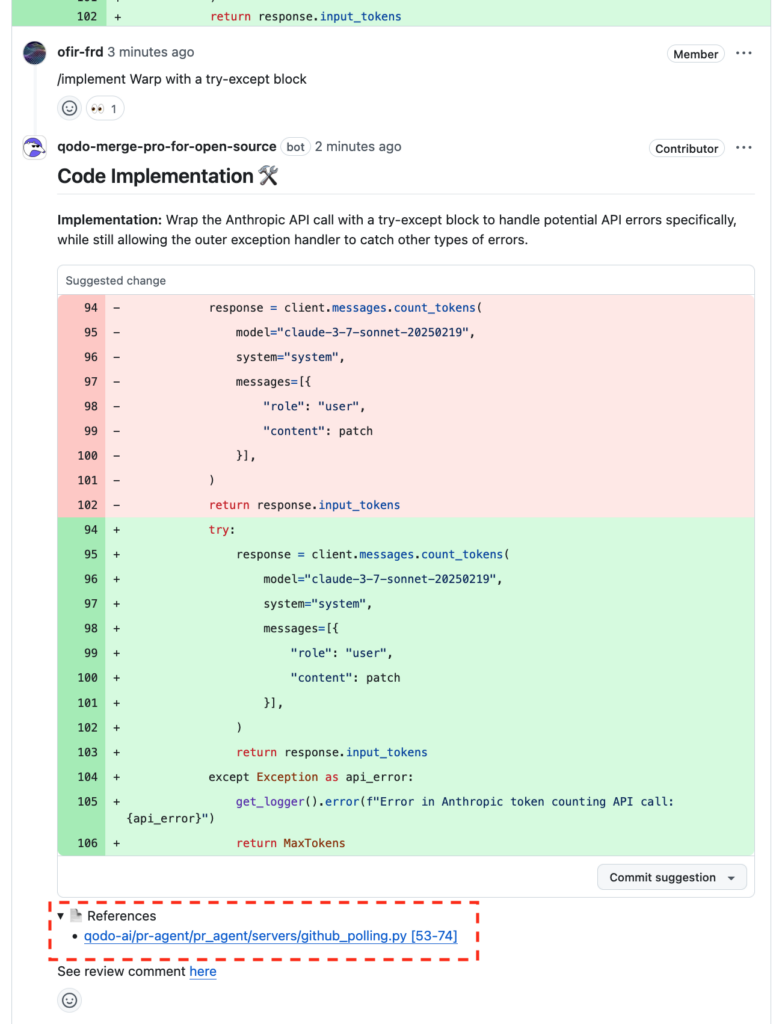Open the kebab menu on the bot's comment

[x=743, y=148]
